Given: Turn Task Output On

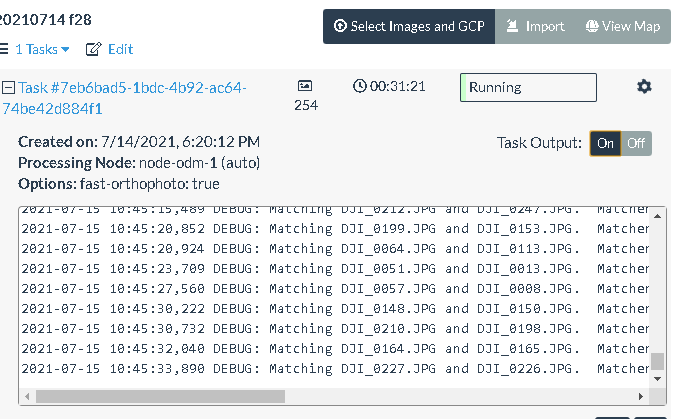Looking at the screenshot, I should tap(605, 143).
